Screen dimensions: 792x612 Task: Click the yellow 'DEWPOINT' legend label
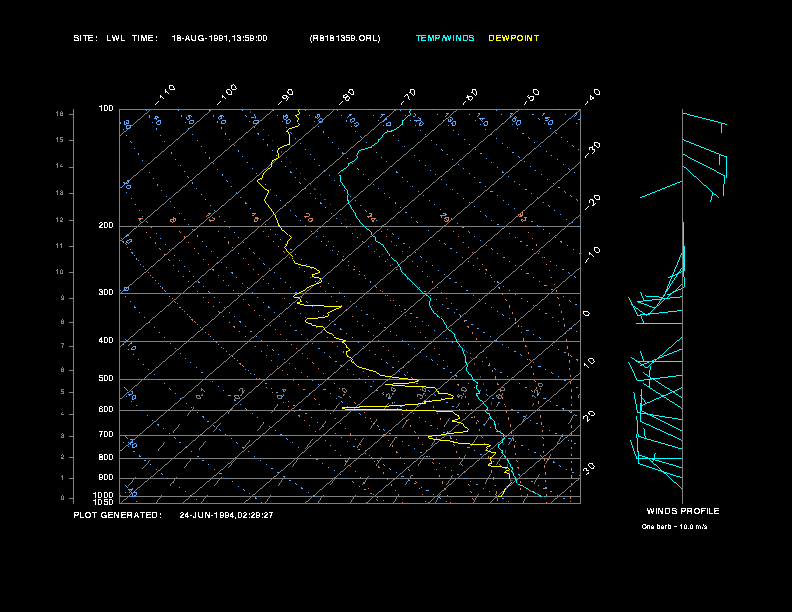[514, 38]
